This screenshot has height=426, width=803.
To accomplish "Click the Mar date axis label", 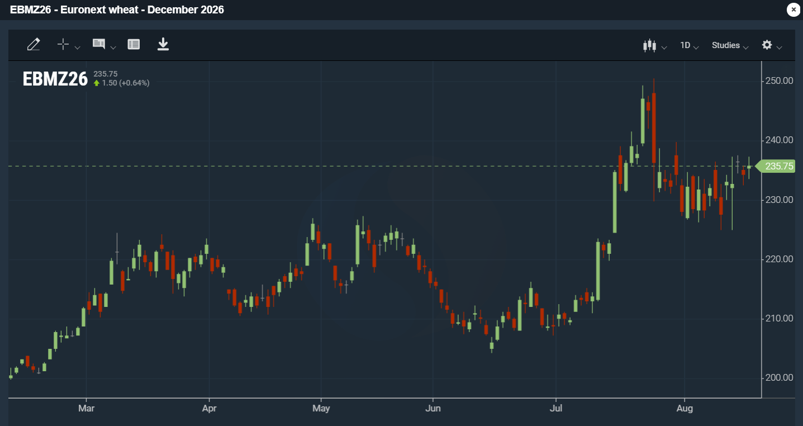I will pos(86,408).
